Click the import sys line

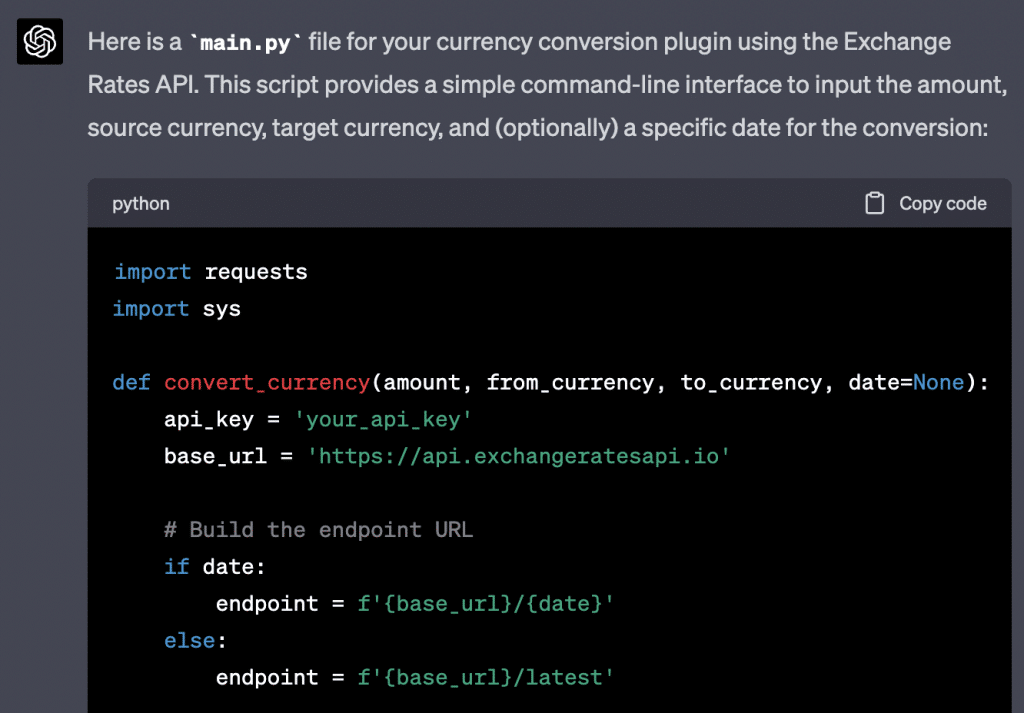tap(177, 308)
